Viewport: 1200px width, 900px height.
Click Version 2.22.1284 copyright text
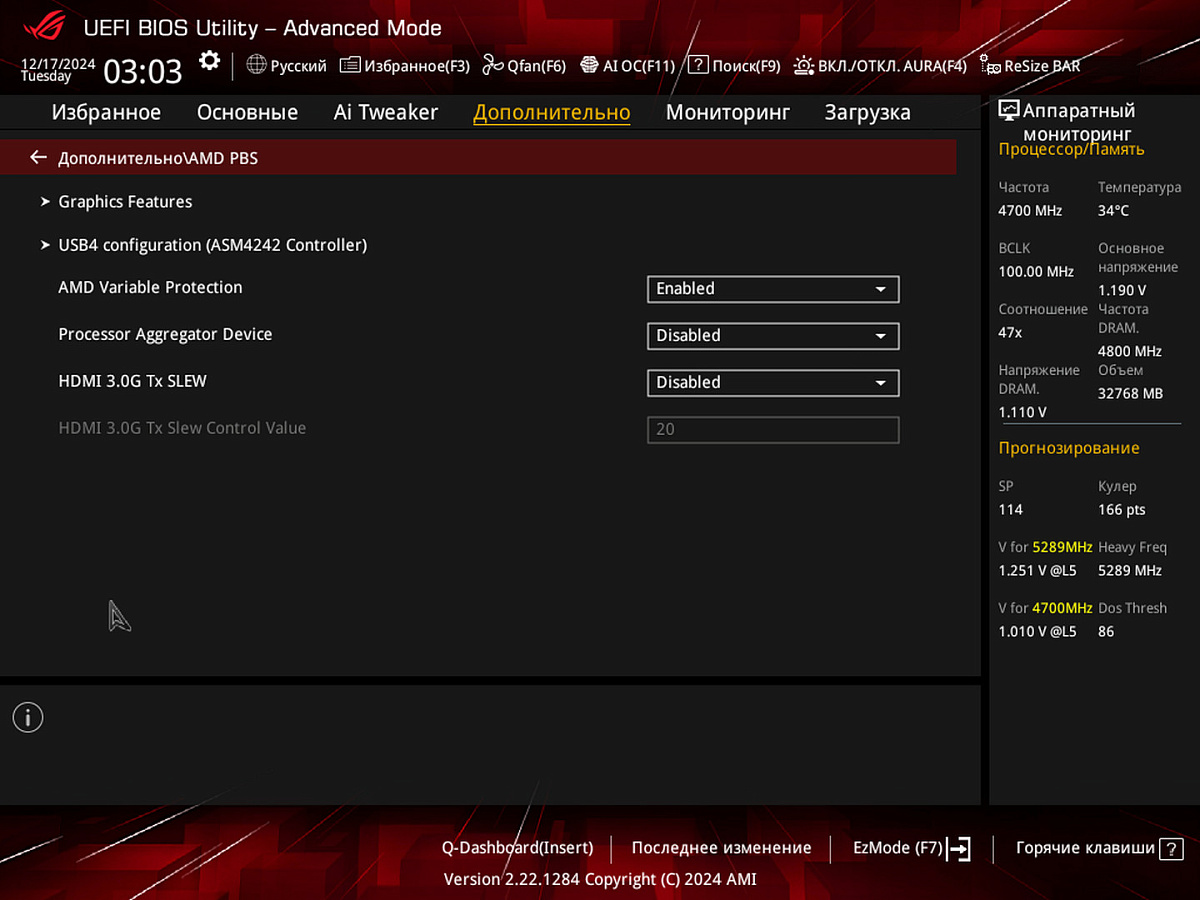point(600,879)
